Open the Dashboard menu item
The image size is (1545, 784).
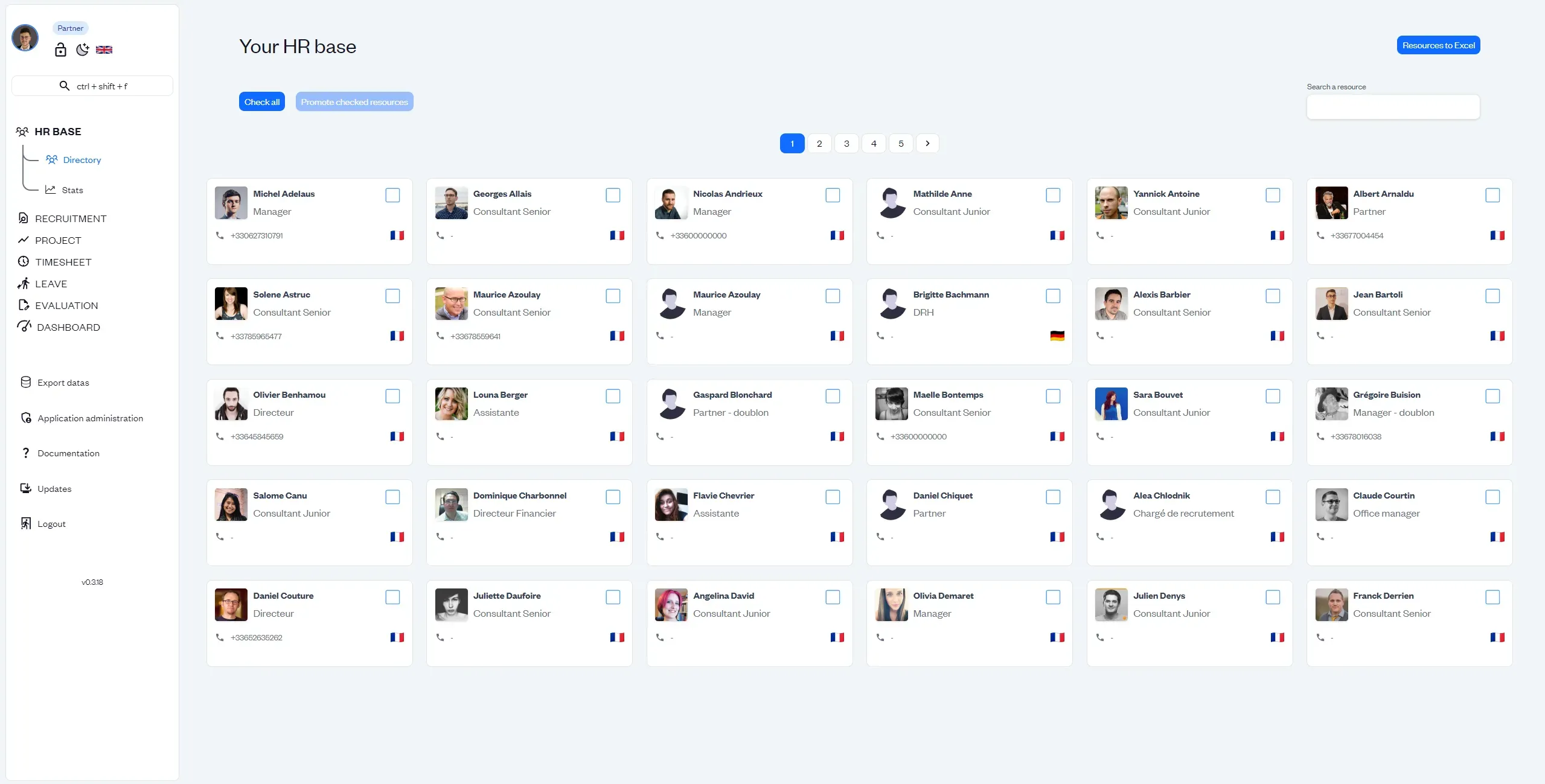(x=67, y=327)
